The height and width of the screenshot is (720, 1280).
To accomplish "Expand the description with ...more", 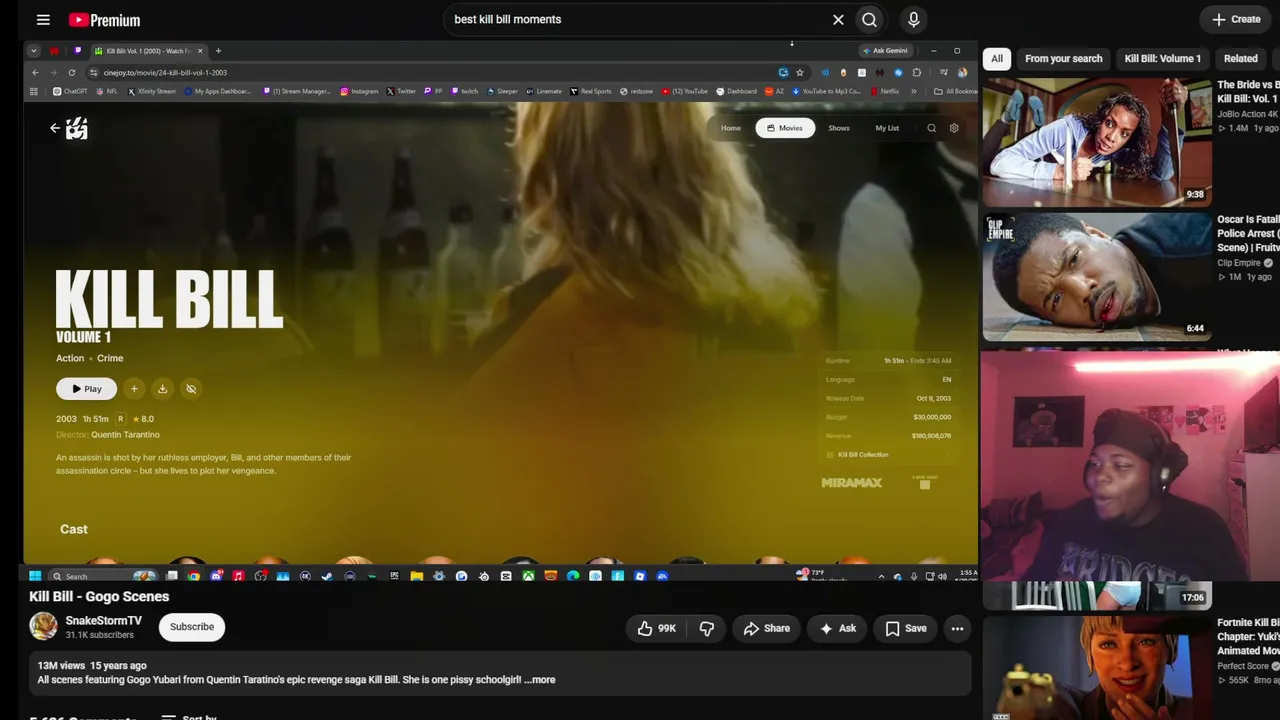I will tap(540, 680).
